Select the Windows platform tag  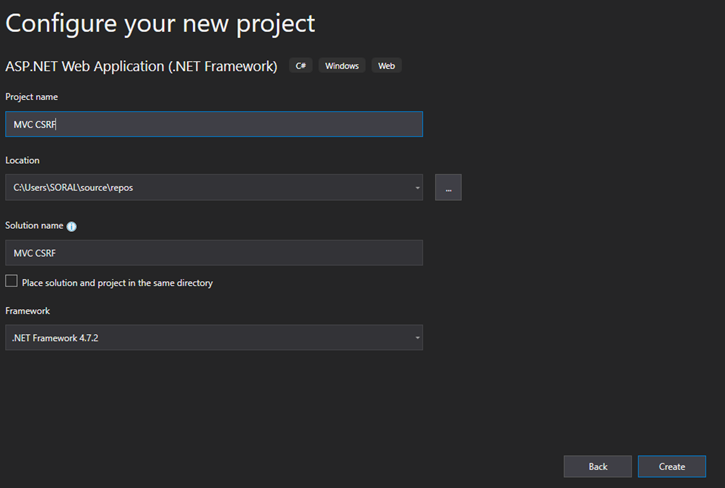(342, 66)
